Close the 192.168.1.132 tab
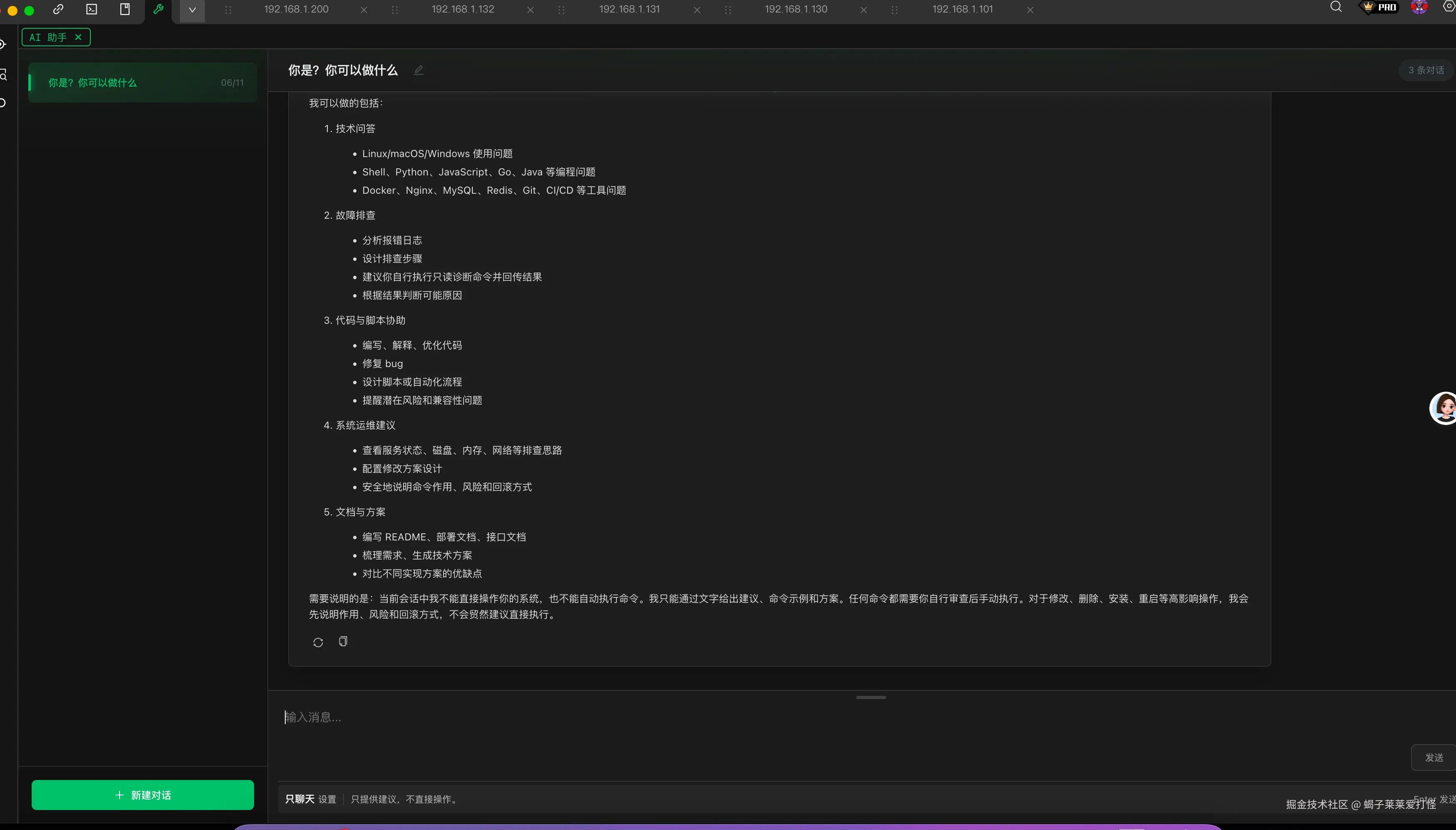The width and height of the screenshot is (1456, 830). point(530,10)
